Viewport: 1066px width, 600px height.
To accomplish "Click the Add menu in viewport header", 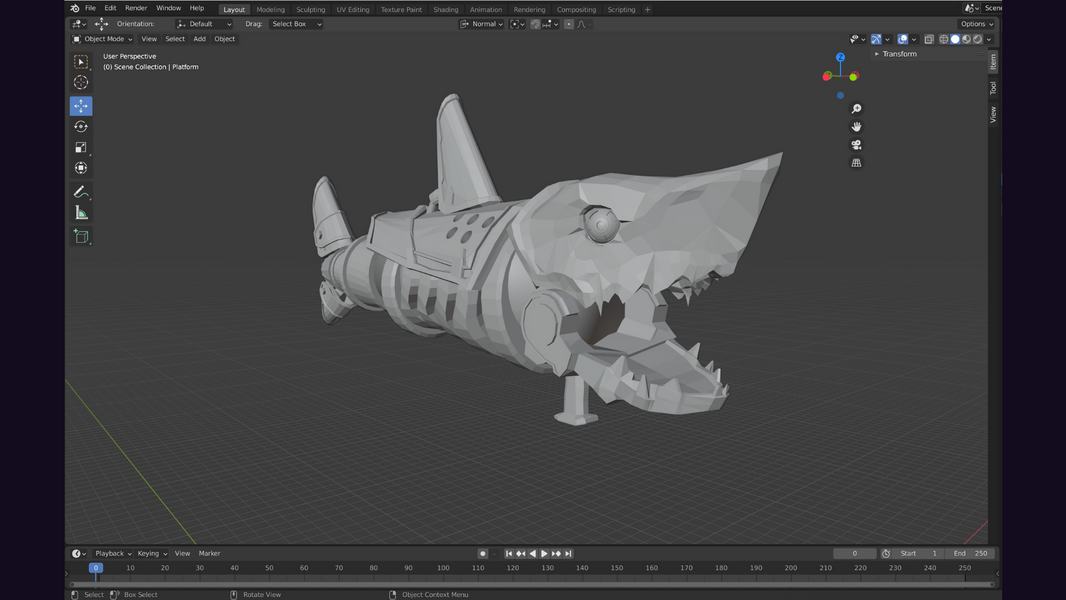I will click(x=199, y=39).
